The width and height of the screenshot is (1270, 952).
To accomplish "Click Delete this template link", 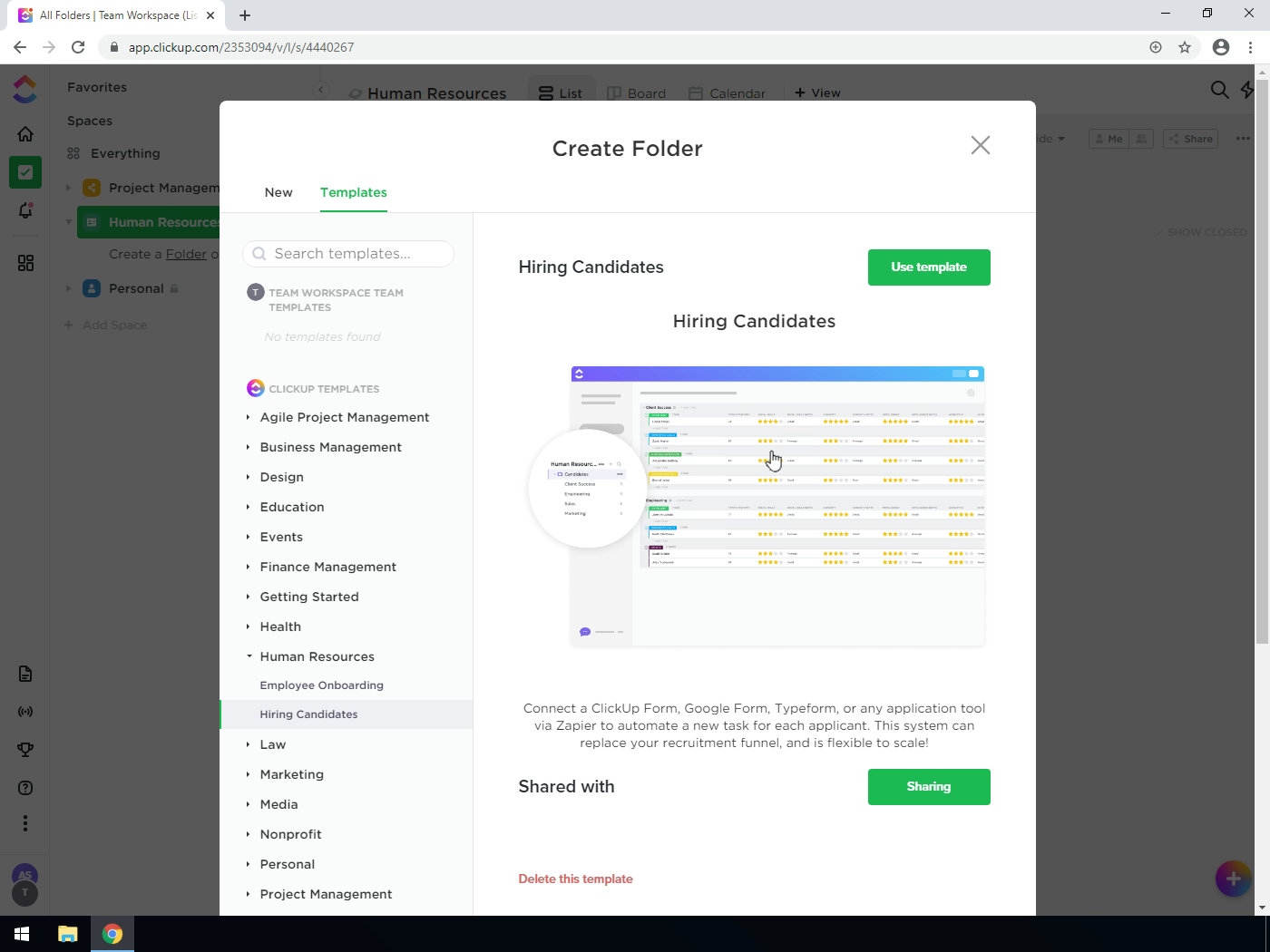I will pos(575,879).
